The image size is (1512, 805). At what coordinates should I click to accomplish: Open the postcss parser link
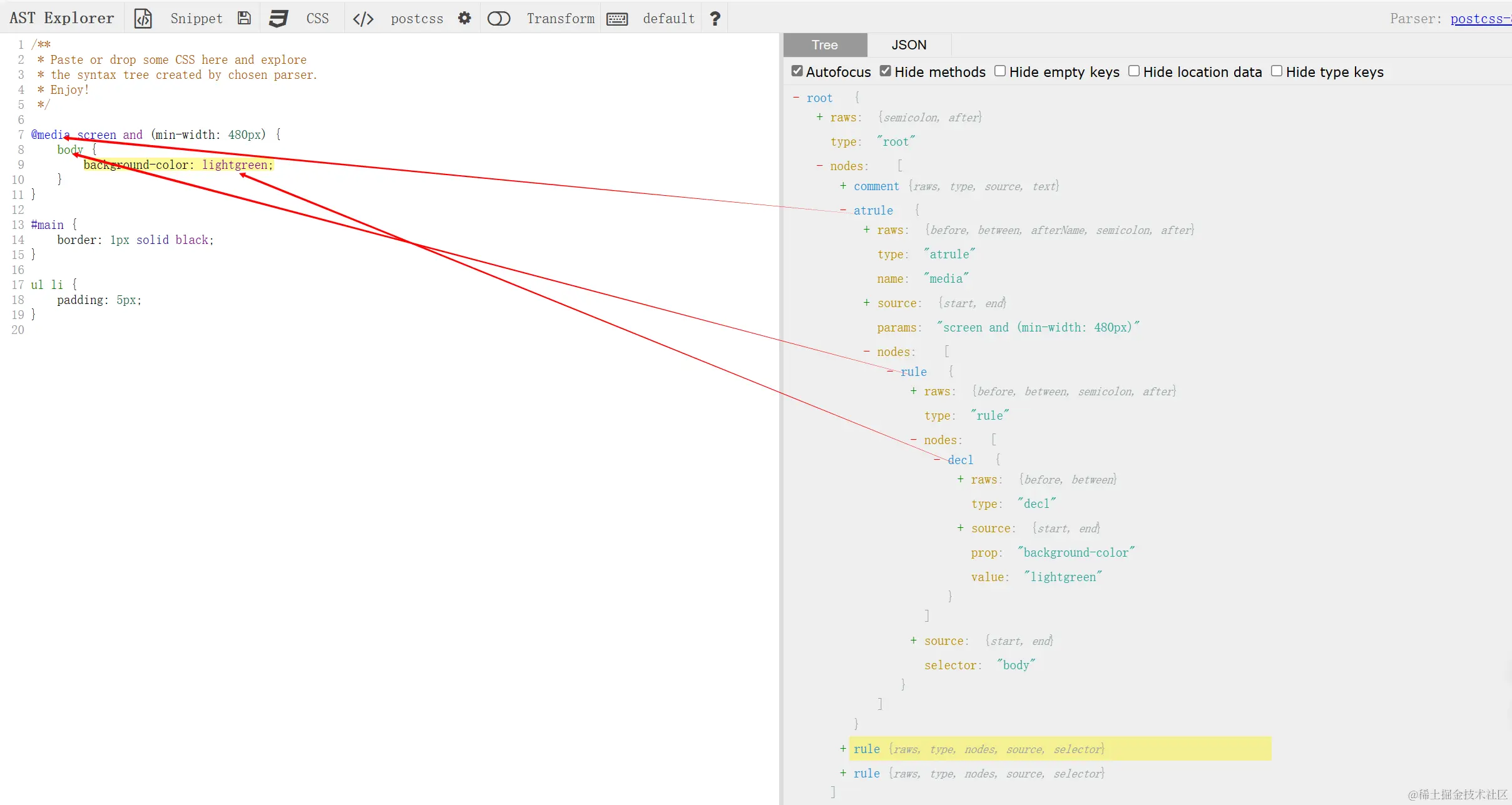1481,19
